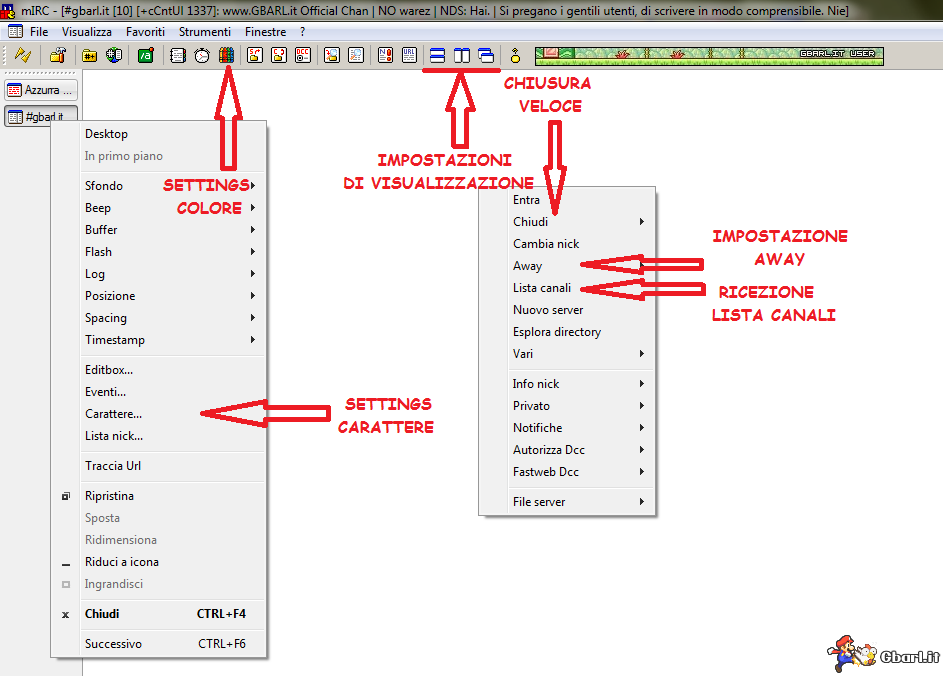Select Lista canali in popup menu
This screenshot has height=676, width=943.
point(567,288)
